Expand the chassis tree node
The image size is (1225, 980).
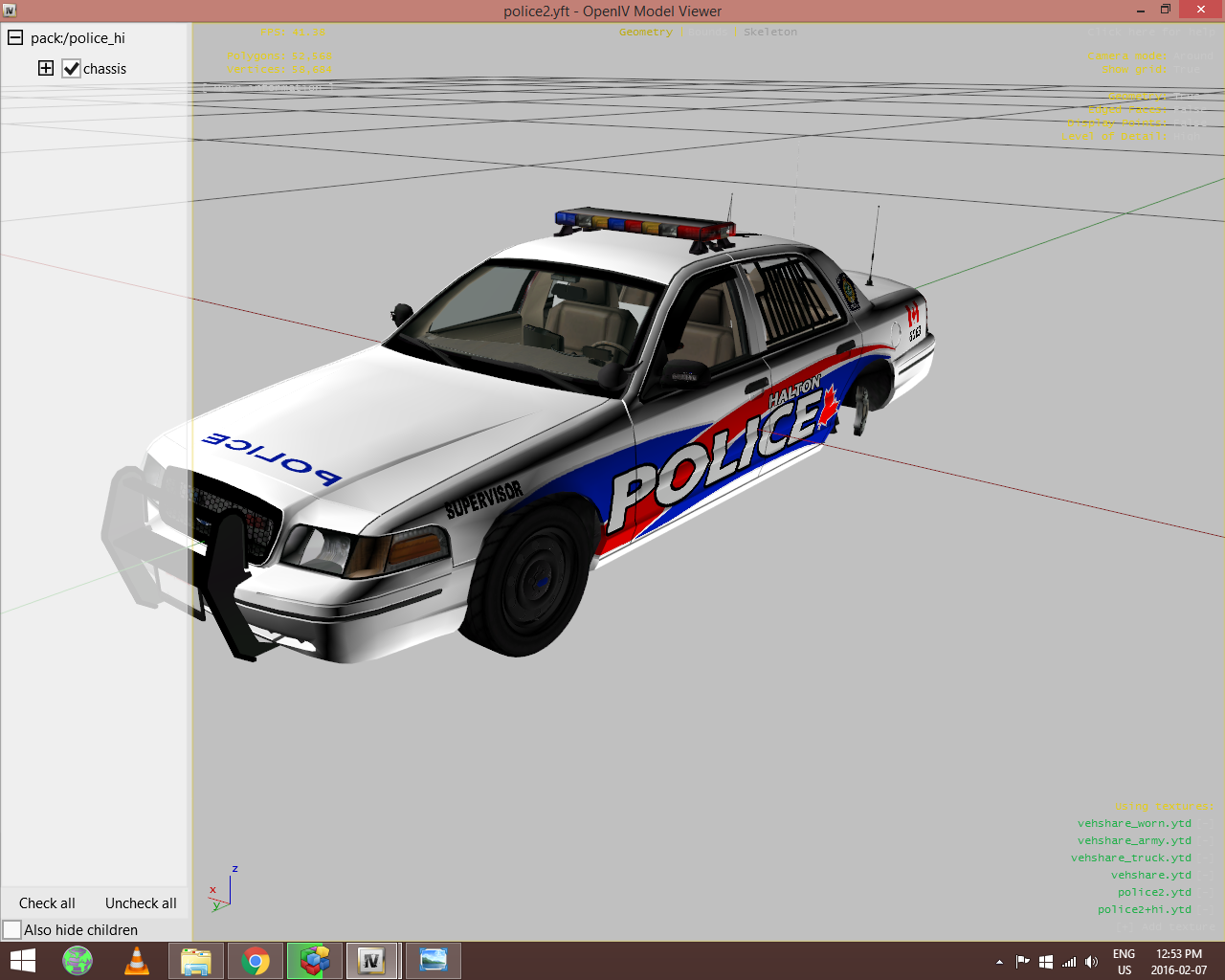tap(46, 68)
